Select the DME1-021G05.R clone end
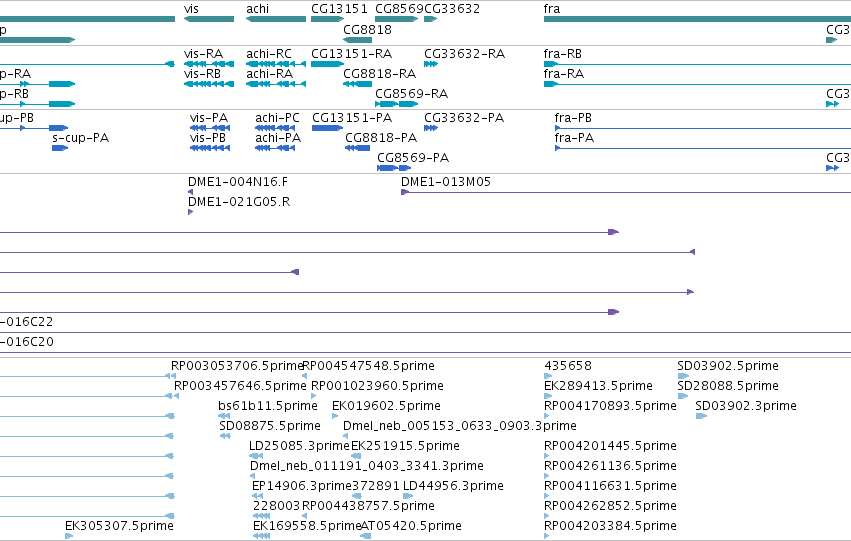Viewport: 851px width, 541px height. [x=190, y=212]
